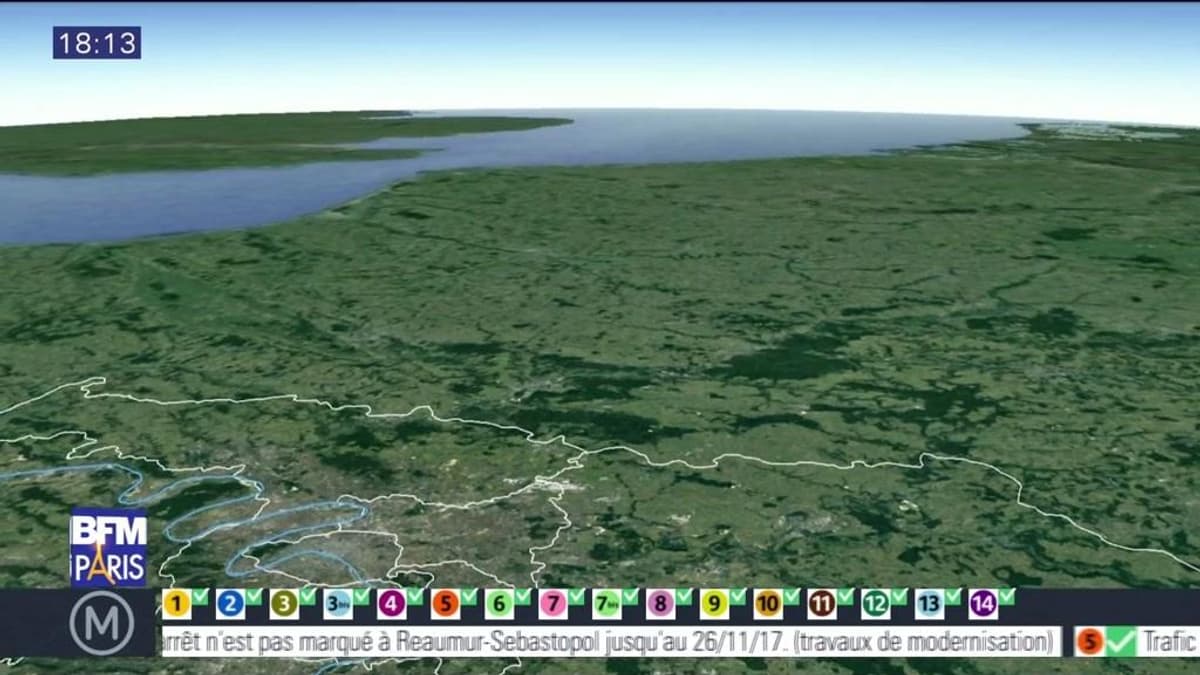Click the green checkmark beside line 1
The height and width of the screenshot is (675, 1200).
tap(200, 597)
